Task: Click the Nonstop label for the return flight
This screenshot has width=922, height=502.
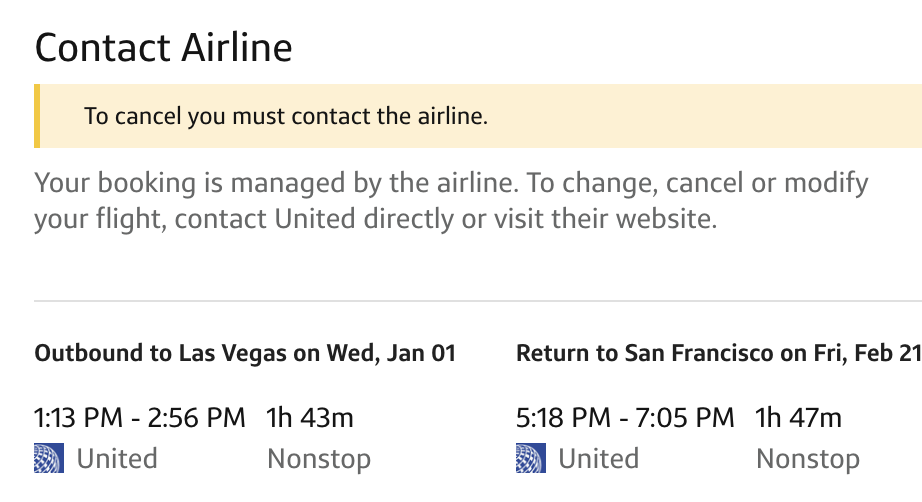Action: [807, 459]
